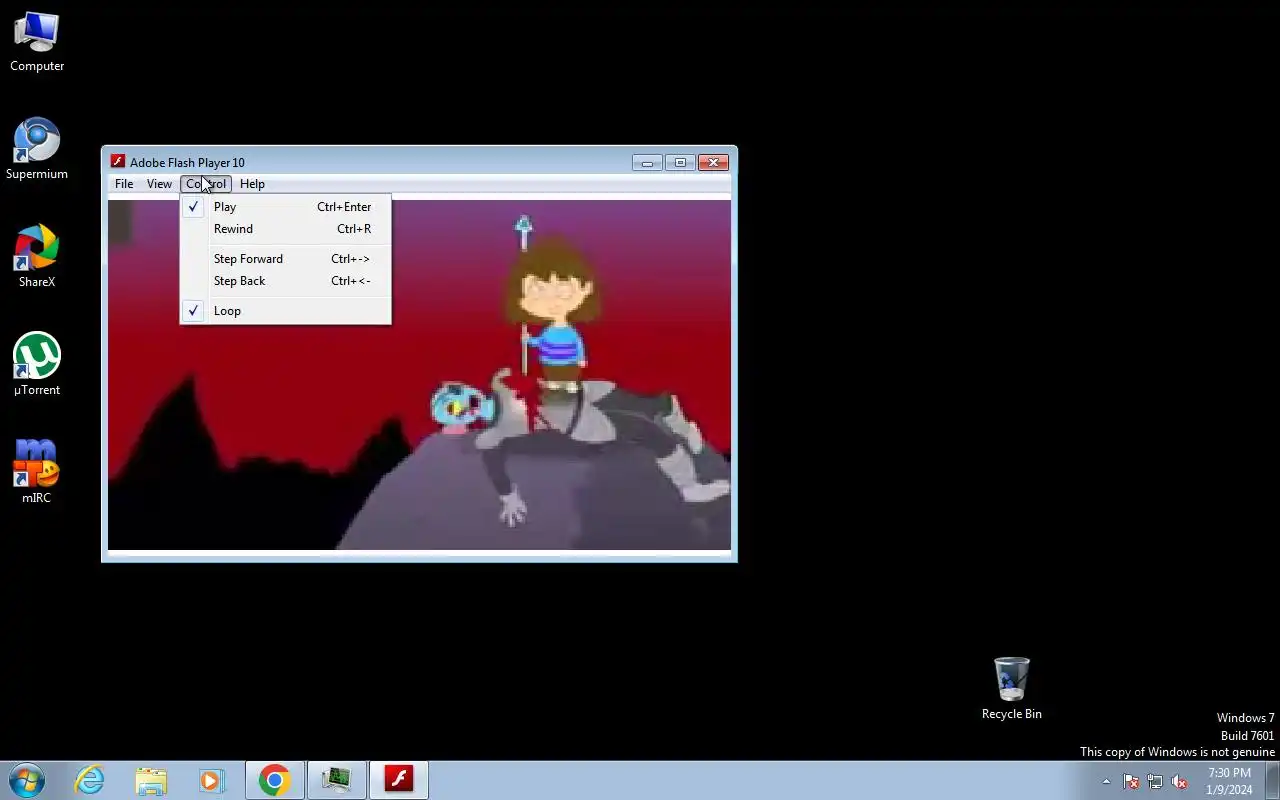Viewport: 1280px width, 800px height.
Task: Close the Adobe Flash Player window
Action: click(713, 162)
